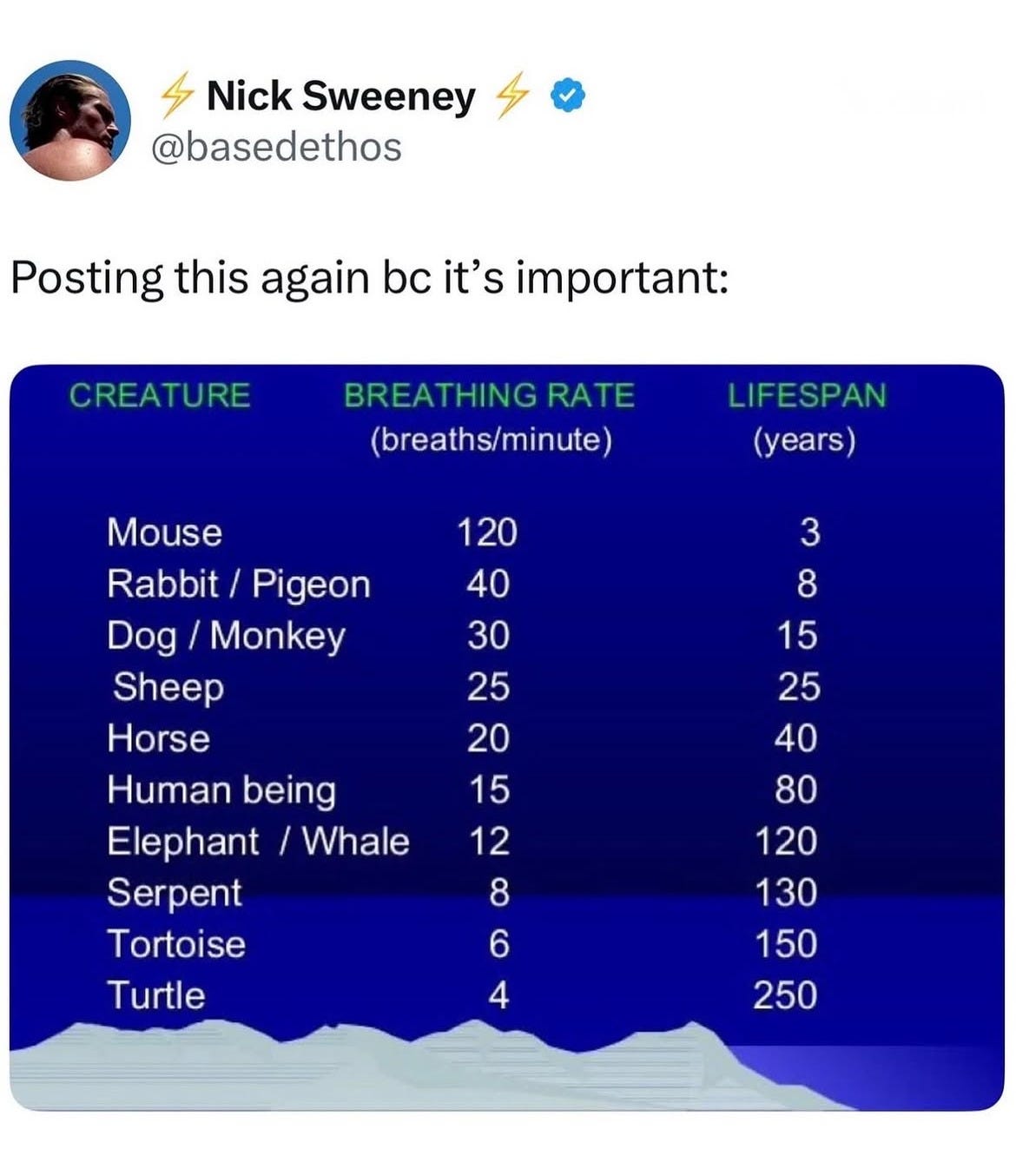Open Nick Sweeney's profile avatar
Screen dimensions: 1016x1176
click(70, 120)
